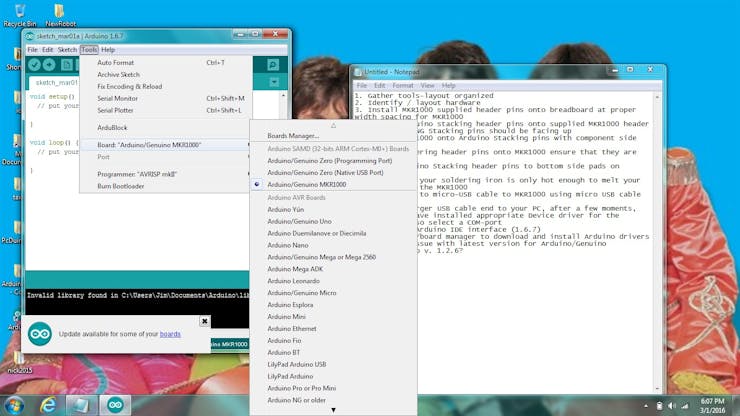740x416 pixels.
Task: Select Arduino Mega ADK board
Action: (x=333, y=269)
